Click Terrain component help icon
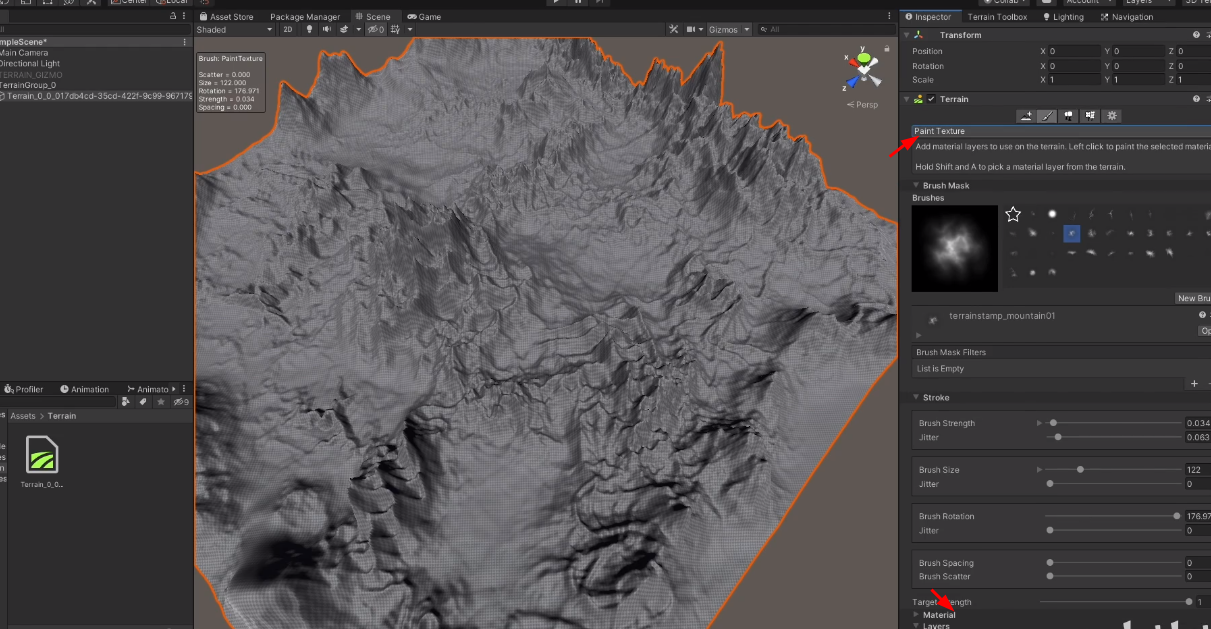Viewport: 1211px width, 629px height. click(x=1196, y=99)
